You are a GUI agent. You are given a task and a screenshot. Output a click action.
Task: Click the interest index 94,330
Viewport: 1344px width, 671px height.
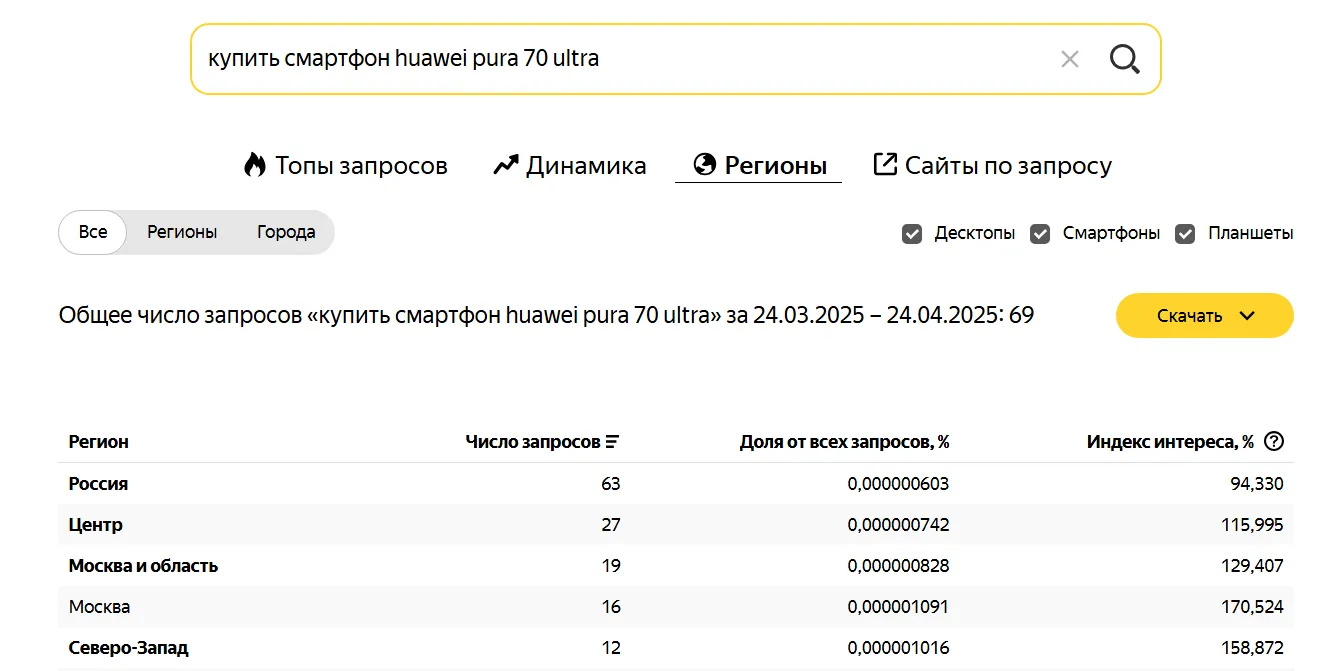1256,484
